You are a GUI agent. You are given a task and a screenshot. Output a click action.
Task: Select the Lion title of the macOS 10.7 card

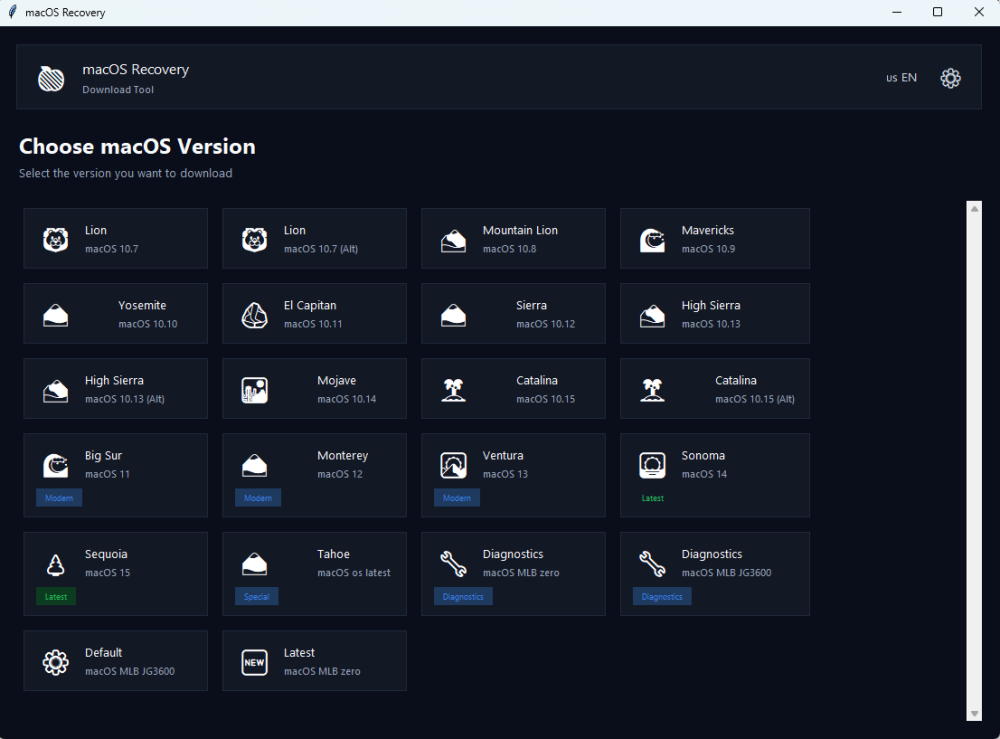[x=96, y=230]
